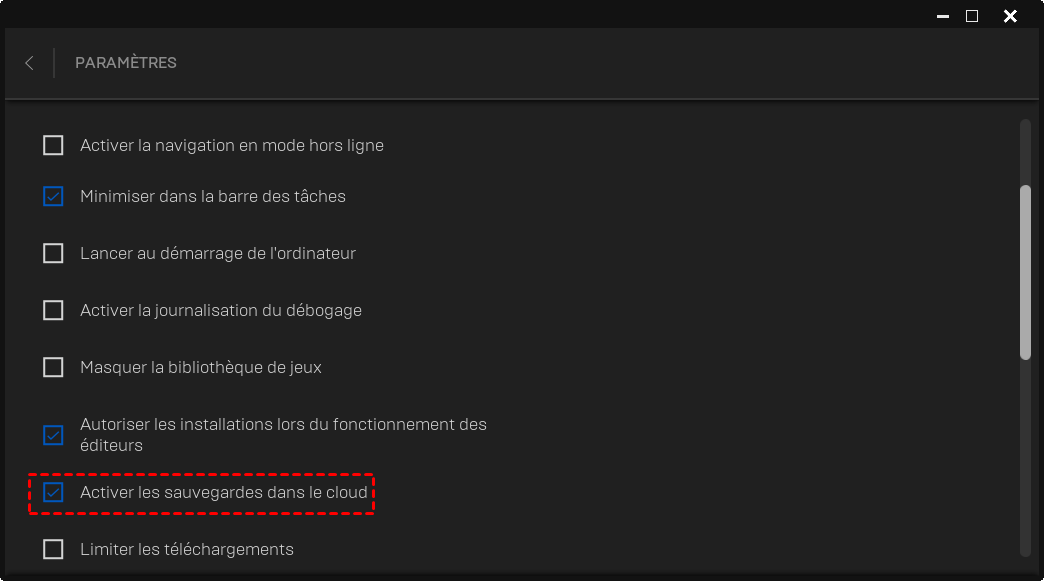Enable Activer la journalisation du débogage
Image resolution: width=1044 pixels, height=581 pixels.
tap(53, 310)
